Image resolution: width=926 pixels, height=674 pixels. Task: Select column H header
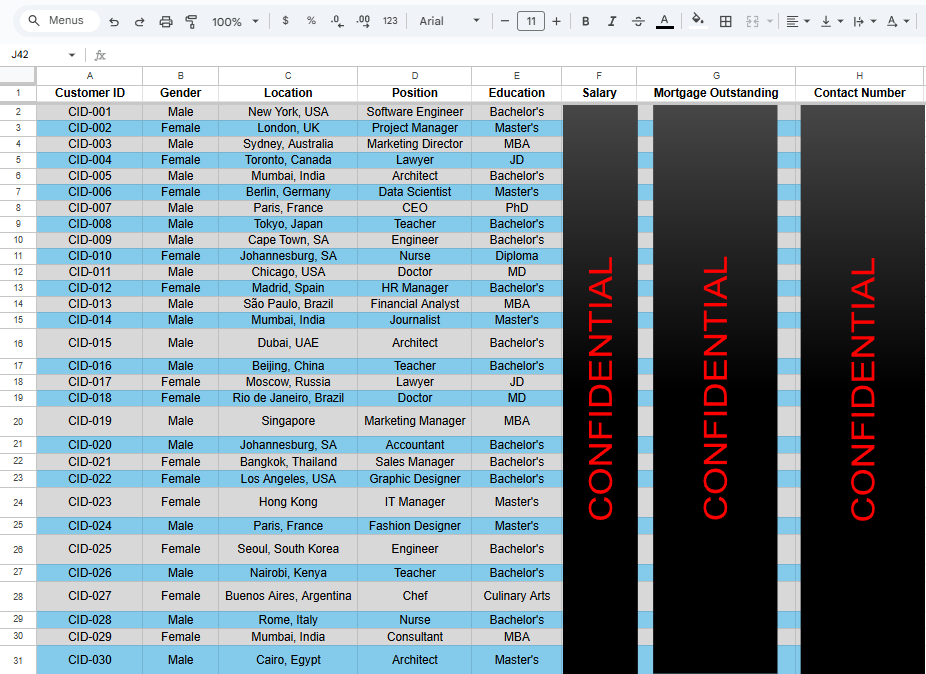point(859,76)
